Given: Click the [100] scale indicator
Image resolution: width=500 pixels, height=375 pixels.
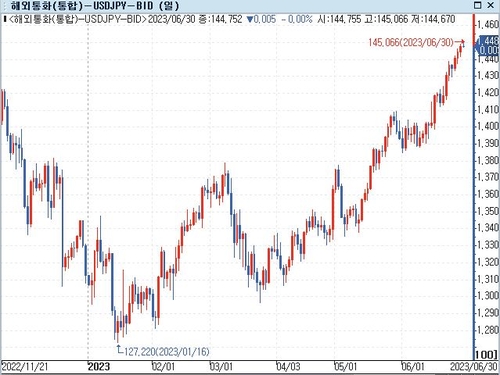Looking at the screenshot, I should coord(486,354).
